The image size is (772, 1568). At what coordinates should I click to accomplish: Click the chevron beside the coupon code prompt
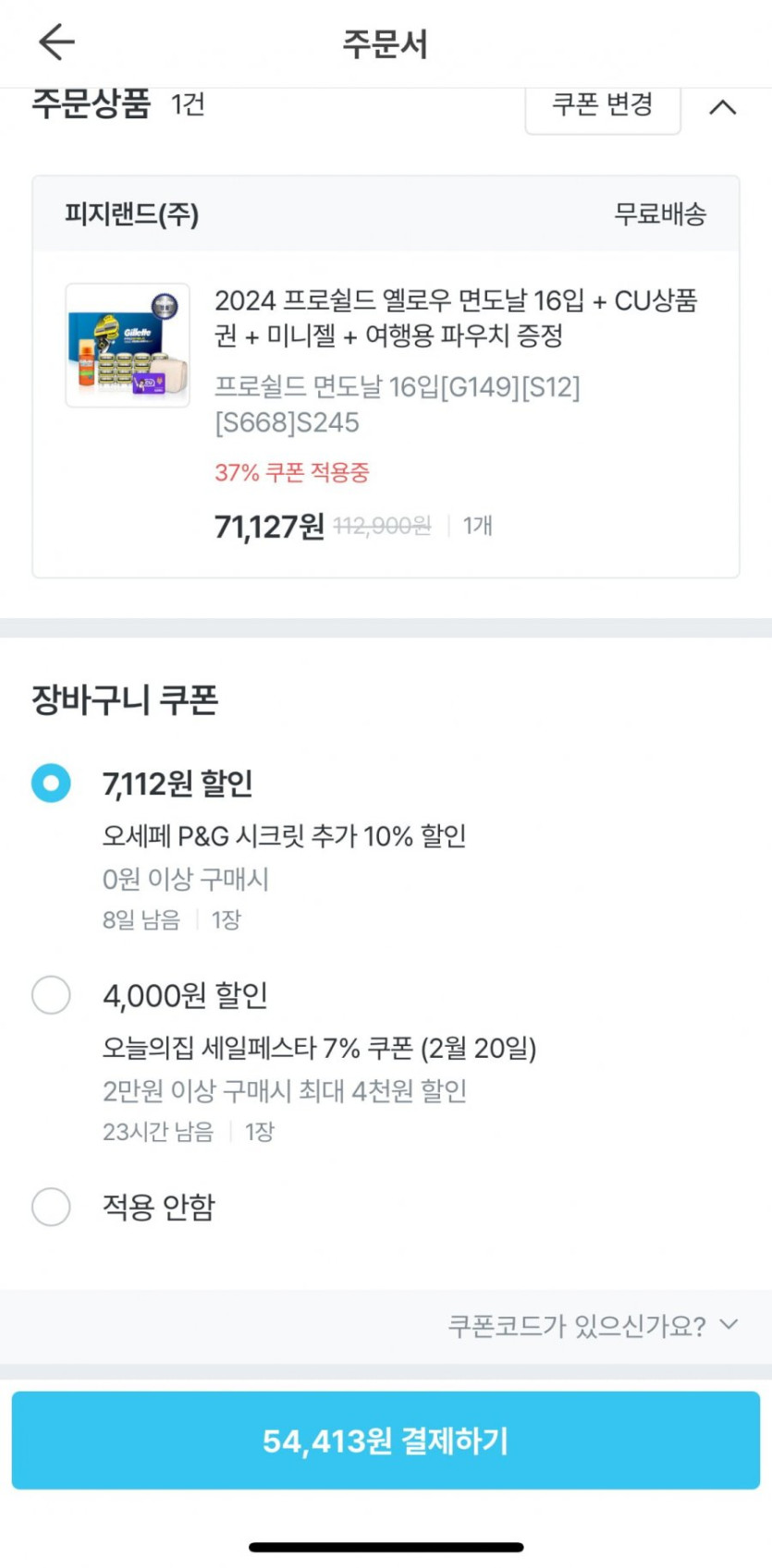pos(729,1325)
